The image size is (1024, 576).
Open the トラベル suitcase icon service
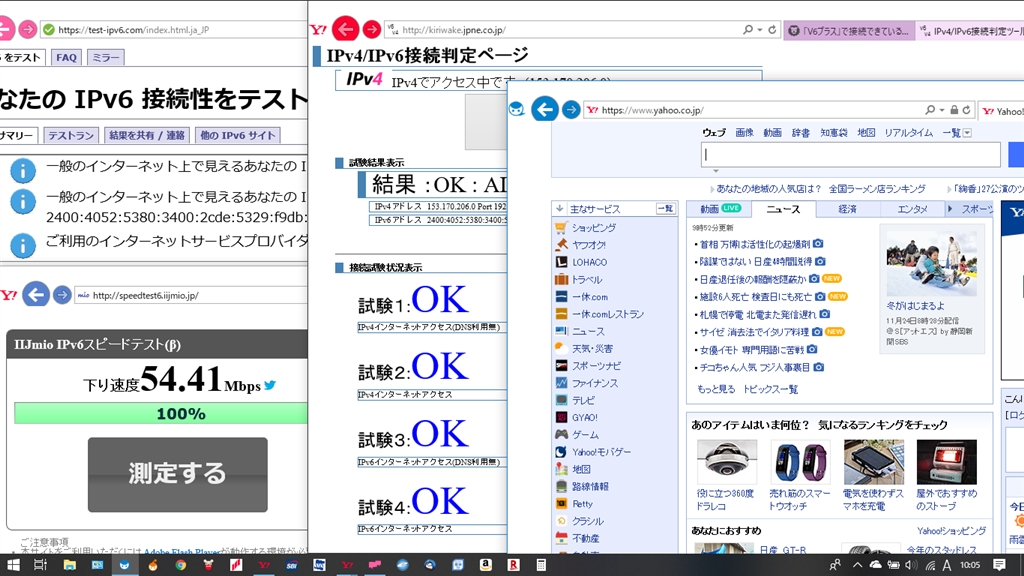click(x=561, y=280)
